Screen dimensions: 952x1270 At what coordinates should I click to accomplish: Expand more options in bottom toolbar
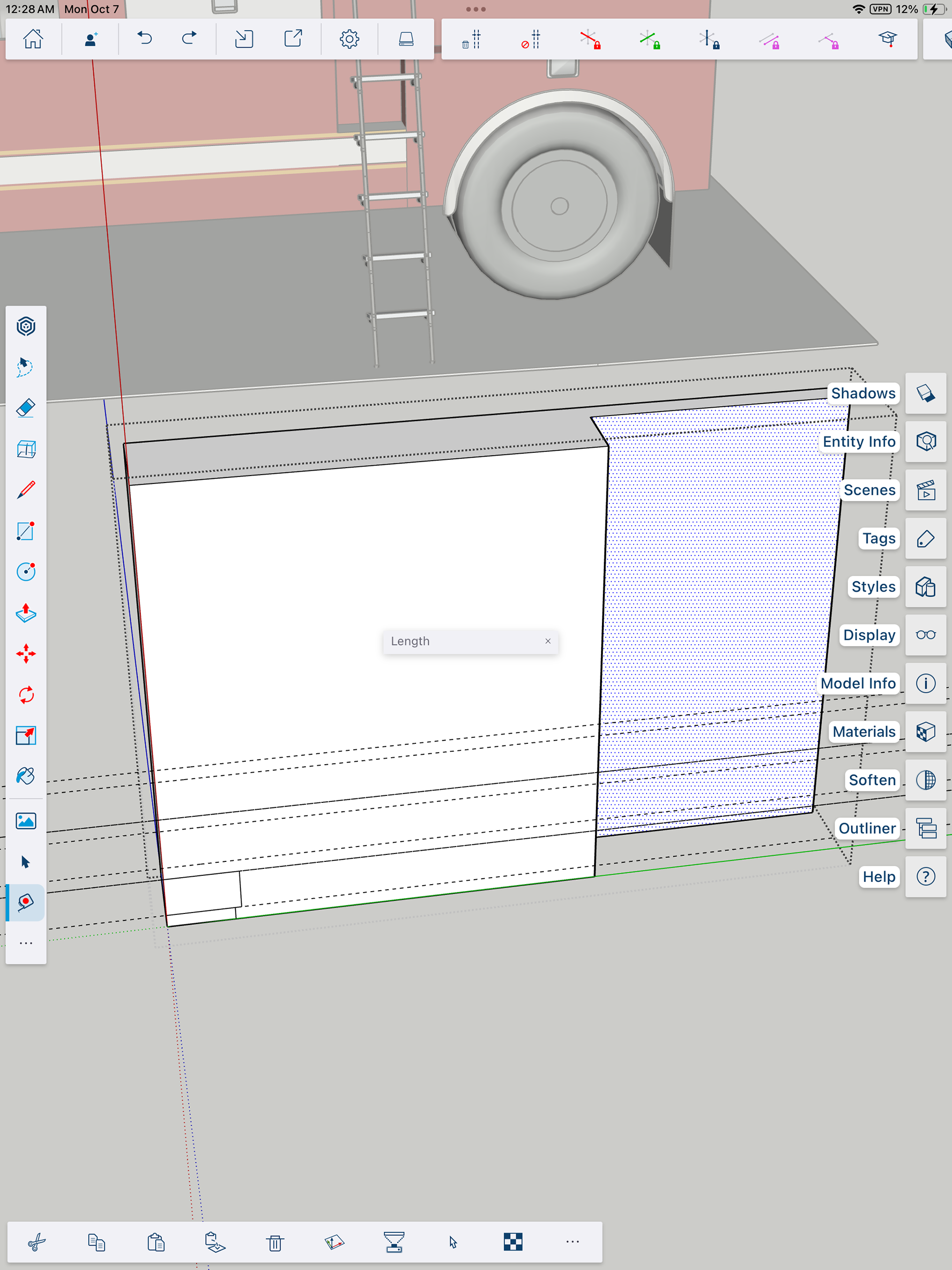point(573,1242)
